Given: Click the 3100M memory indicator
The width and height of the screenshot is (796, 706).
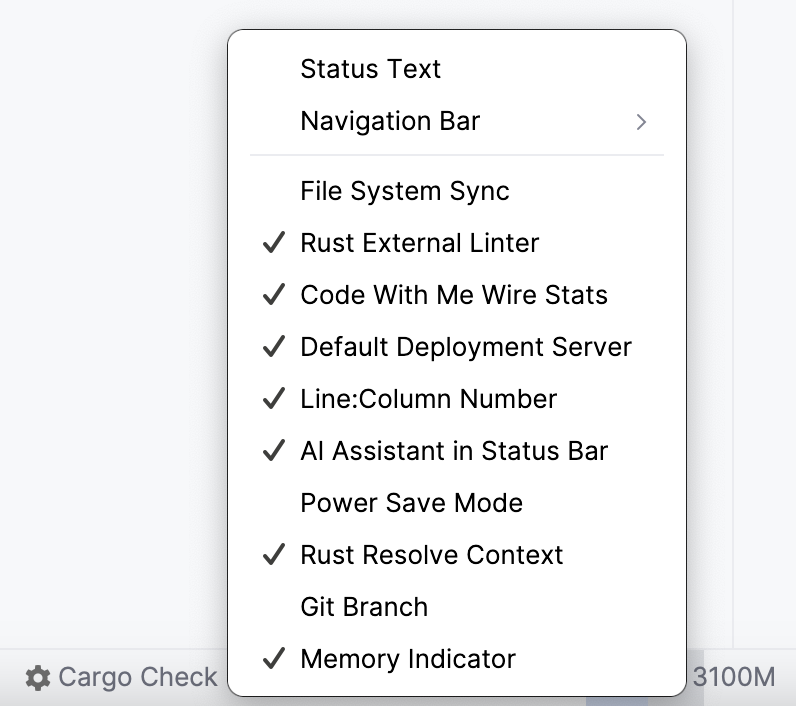Looking at the screenshot, I should click(x=734, y=677).
